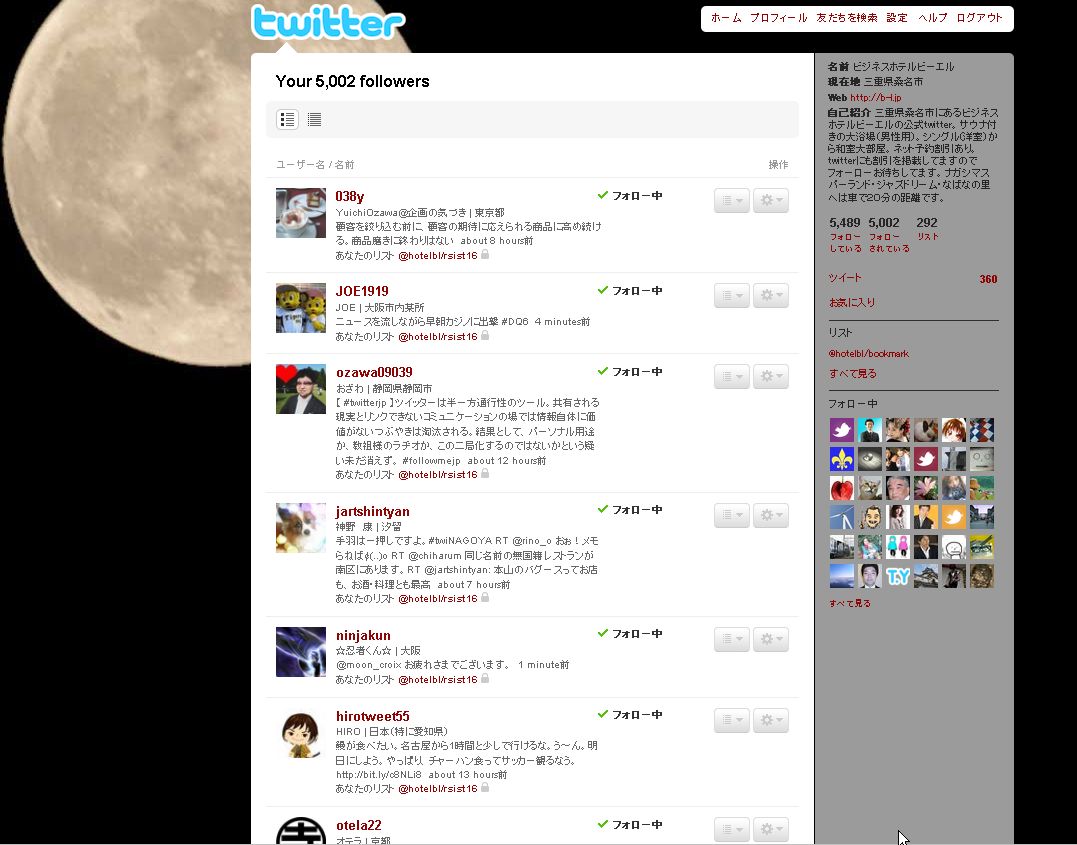Click the Twitter logo
The width and height of the screenshot is (1077, 845).
328,22
